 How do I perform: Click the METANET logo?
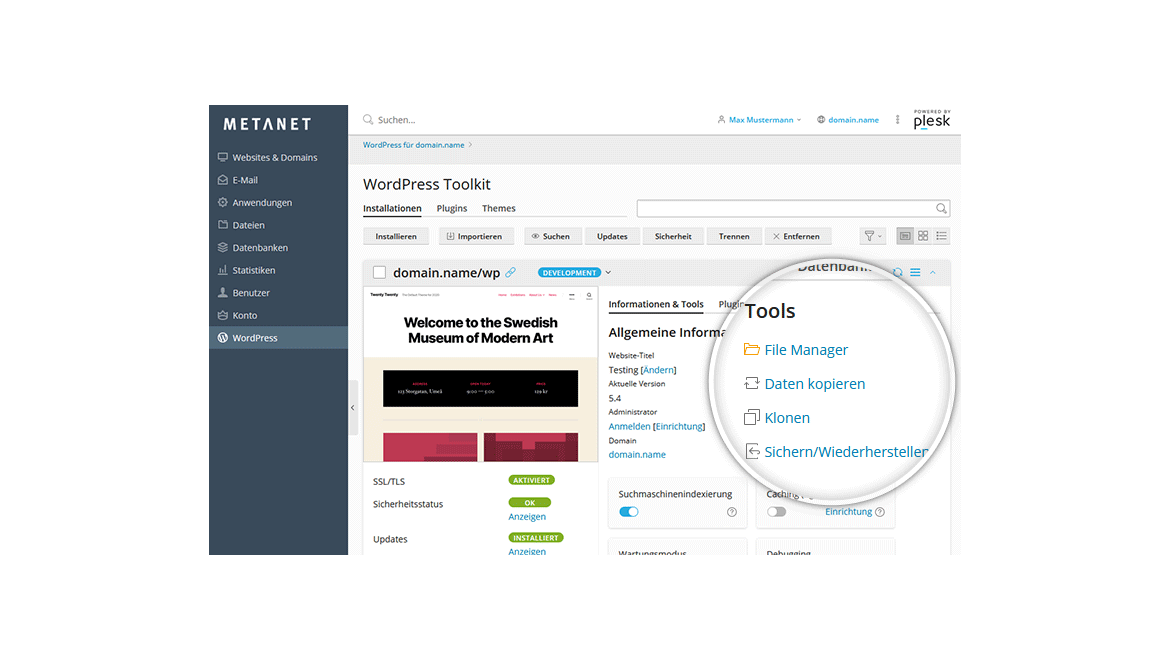tap(267, 125)
